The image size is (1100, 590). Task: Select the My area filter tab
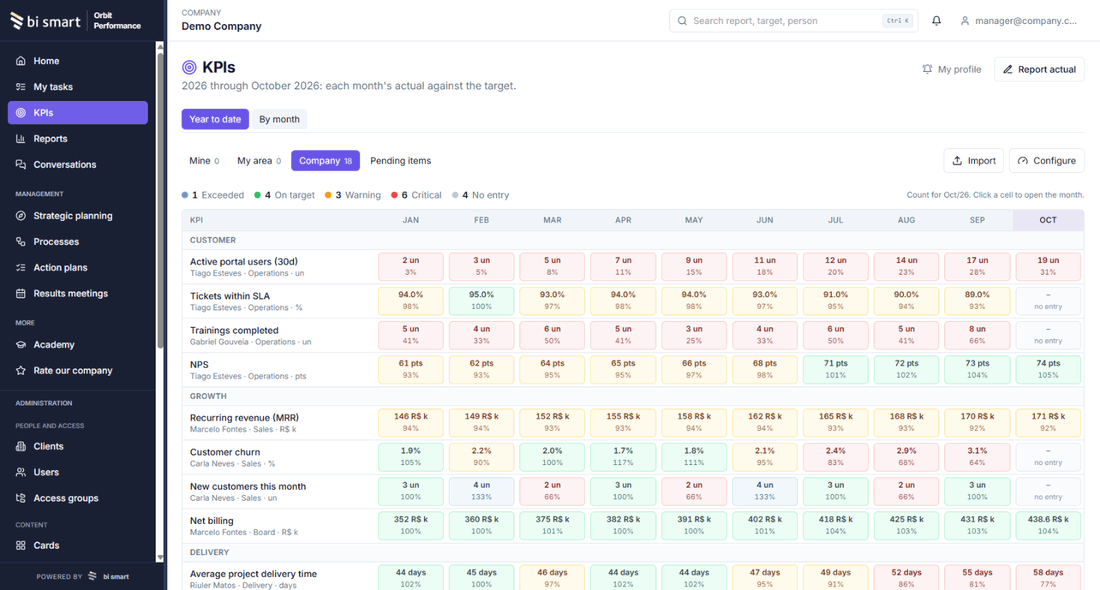click(x=259, y=161)
